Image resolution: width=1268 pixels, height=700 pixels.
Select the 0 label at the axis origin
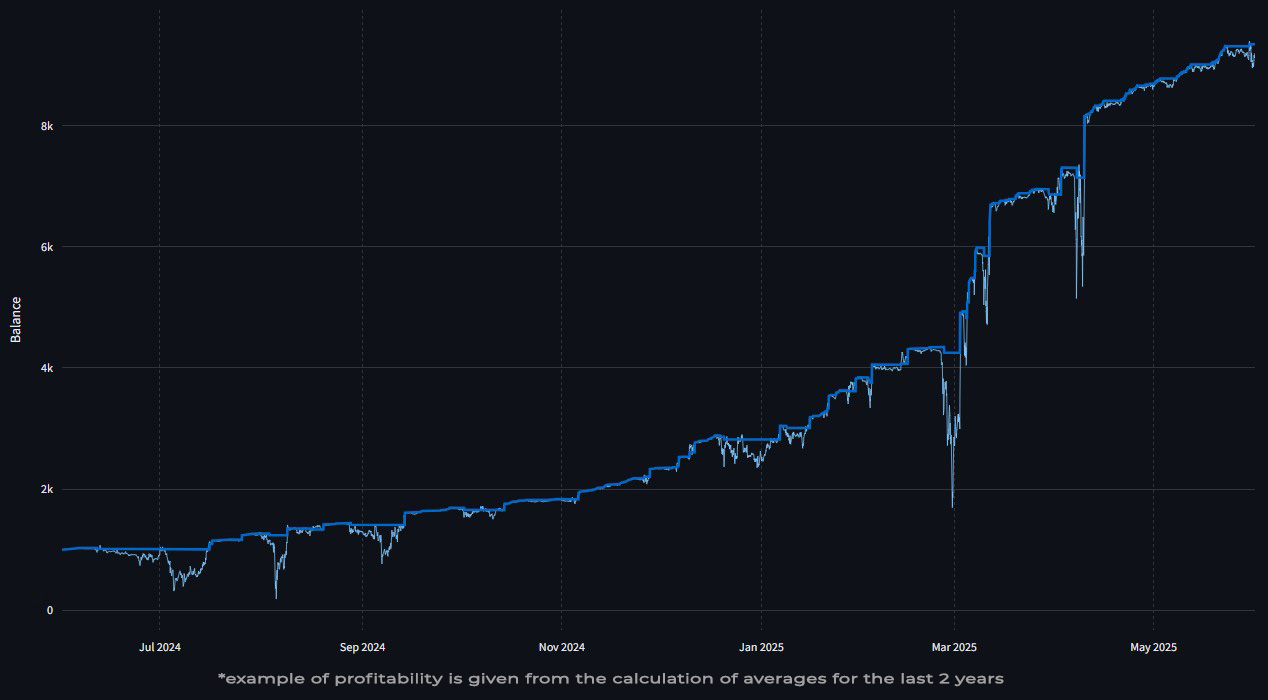click(x=52, y=610)
